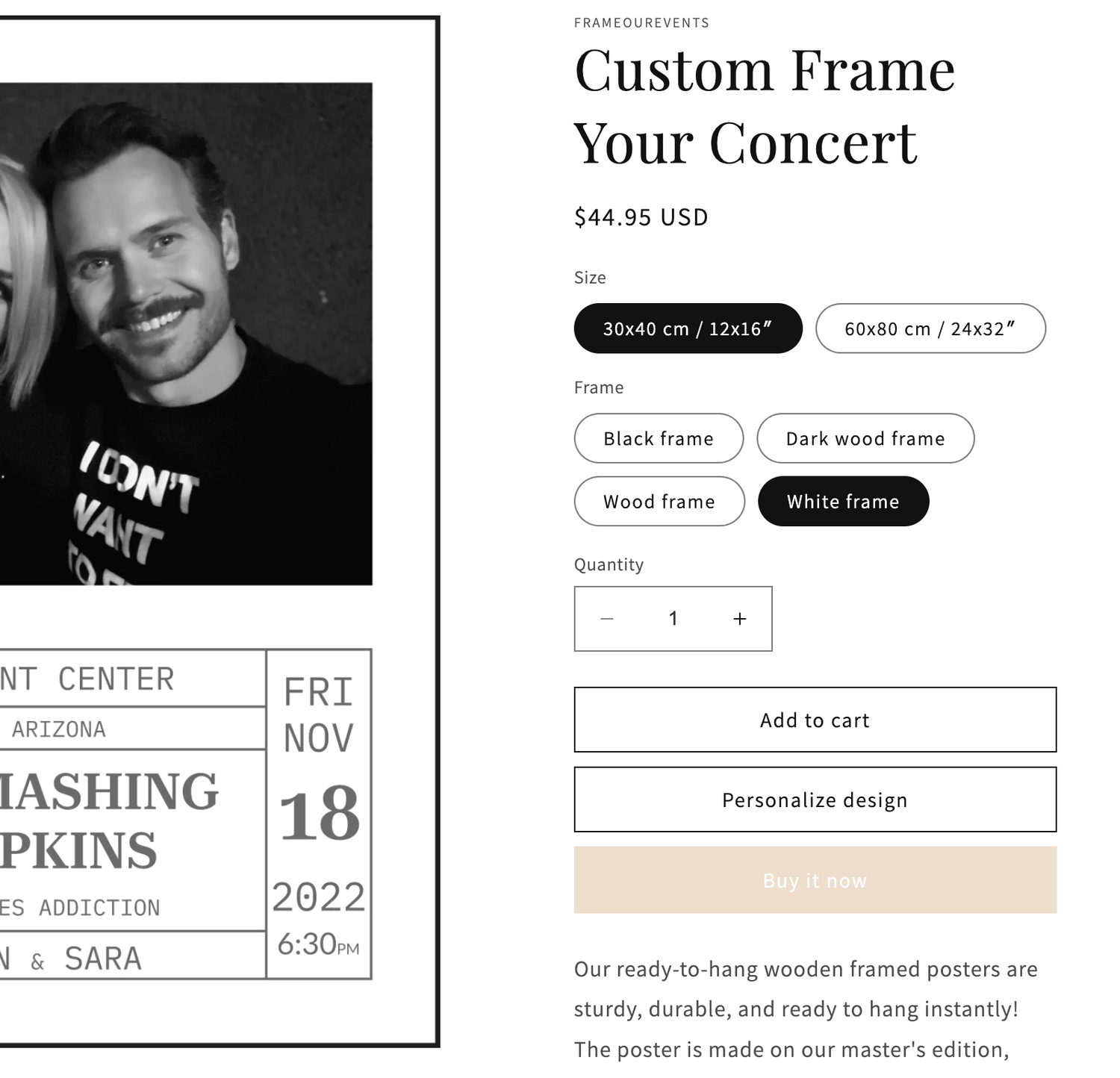This screenshot has width=1120, height=1078.
Task: Click the product description paragraph
Action: point(805,1009)
